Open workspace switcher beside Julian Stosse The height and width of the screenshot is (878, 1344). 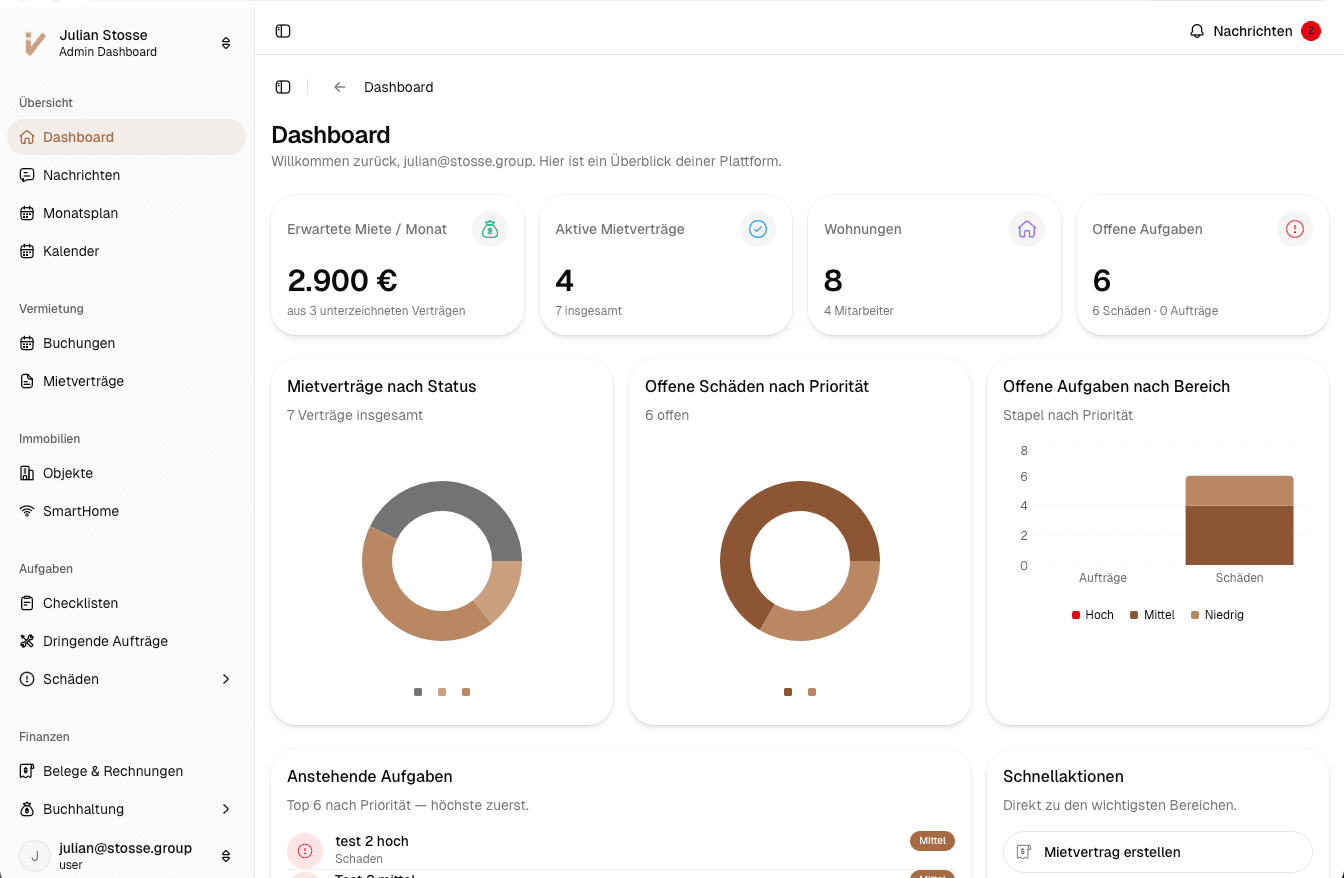pyautogui.click(x=226, y=43)
